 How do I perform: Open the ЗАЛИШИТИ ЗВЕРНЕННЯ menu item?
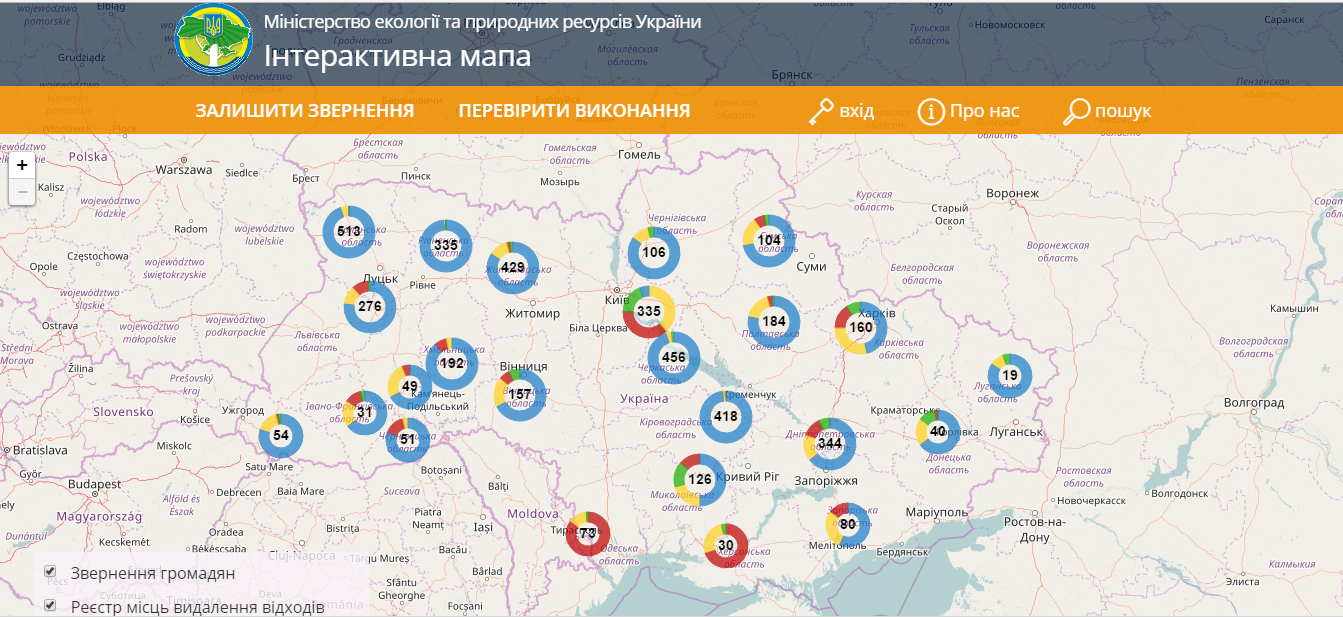pos(304,111)
